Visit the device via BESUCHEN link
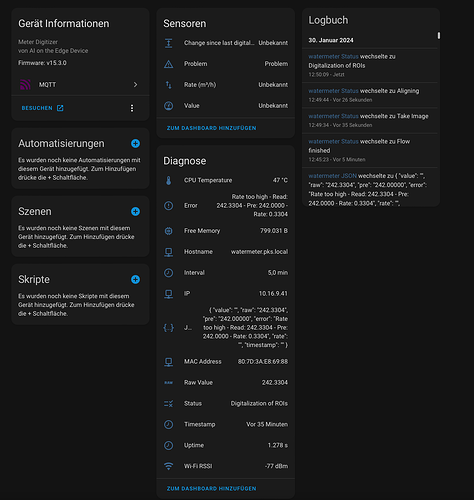Viewport: 474px width, 500px height. click(x=42, y=108)
